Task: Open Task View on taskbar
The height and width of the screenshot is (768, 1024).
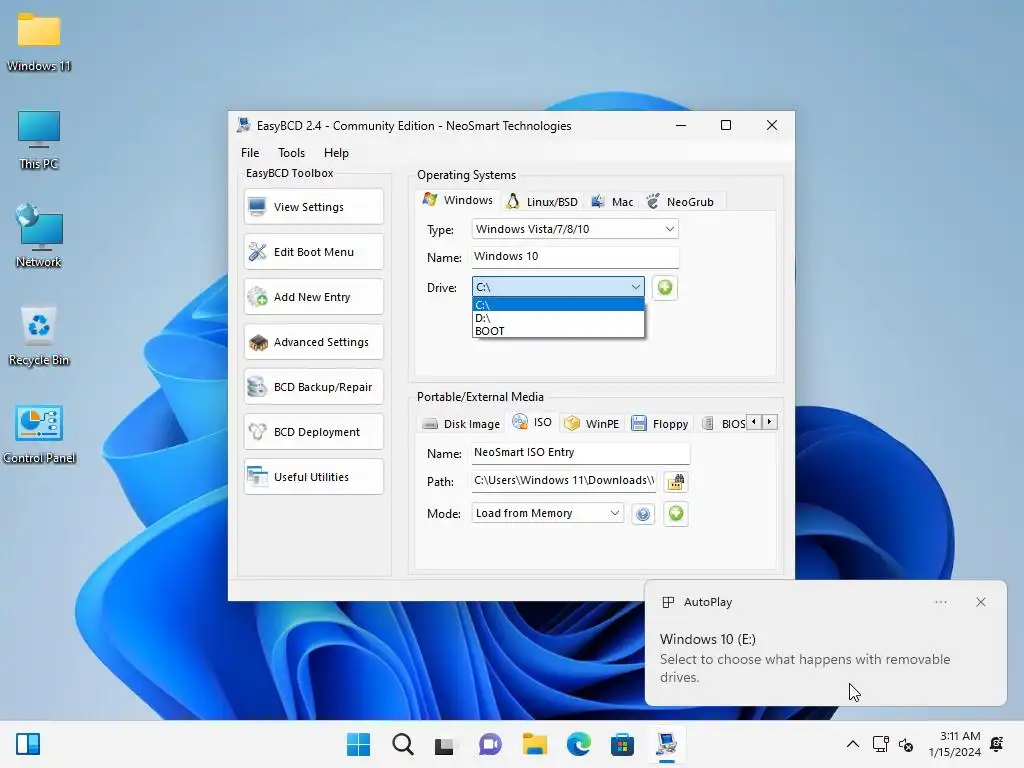Action: click(444, 744)
